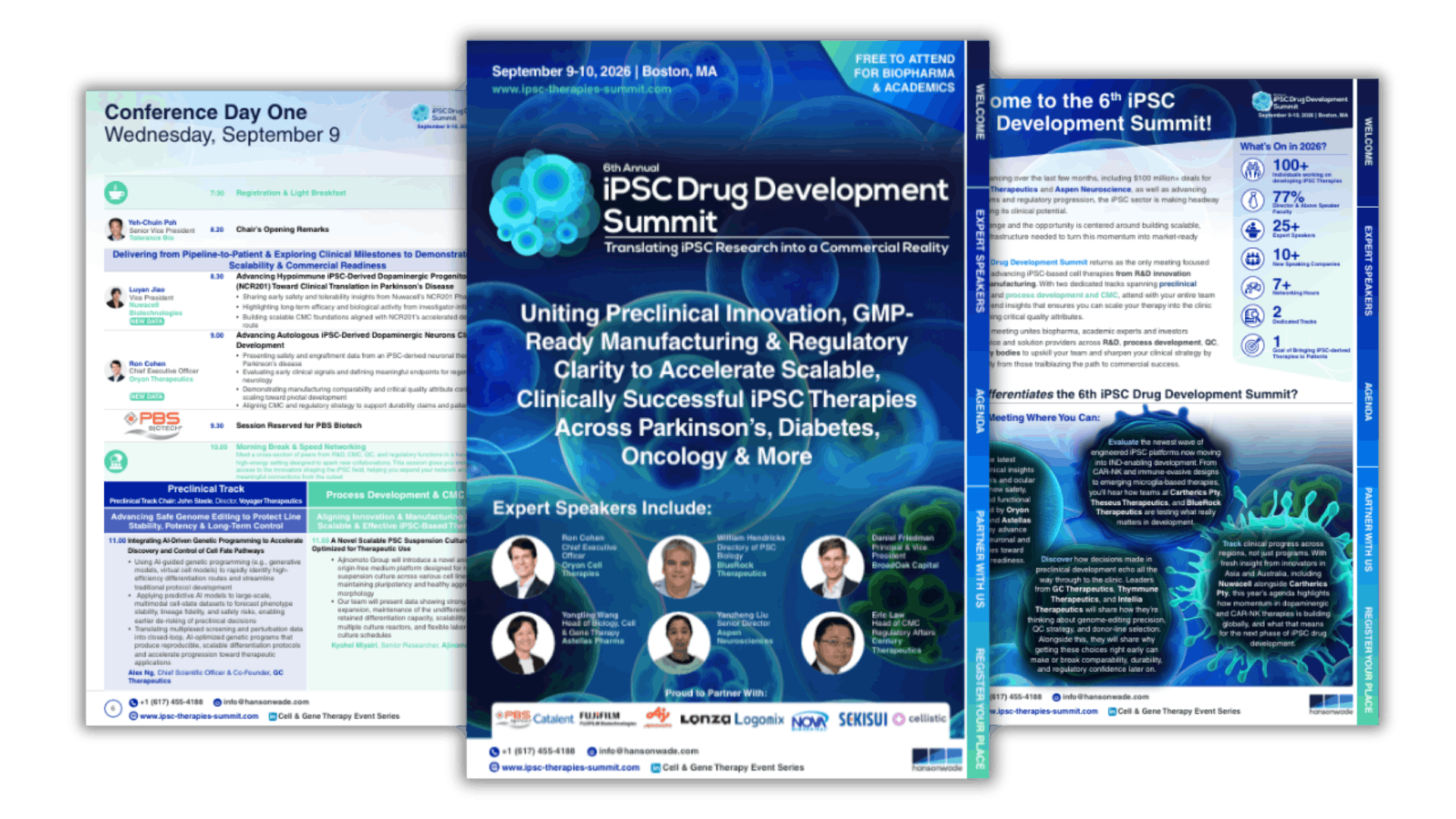1456x819 pixels.
Task: Click Yanzheng Liu's speaker photo
Action: coord(679,643)
